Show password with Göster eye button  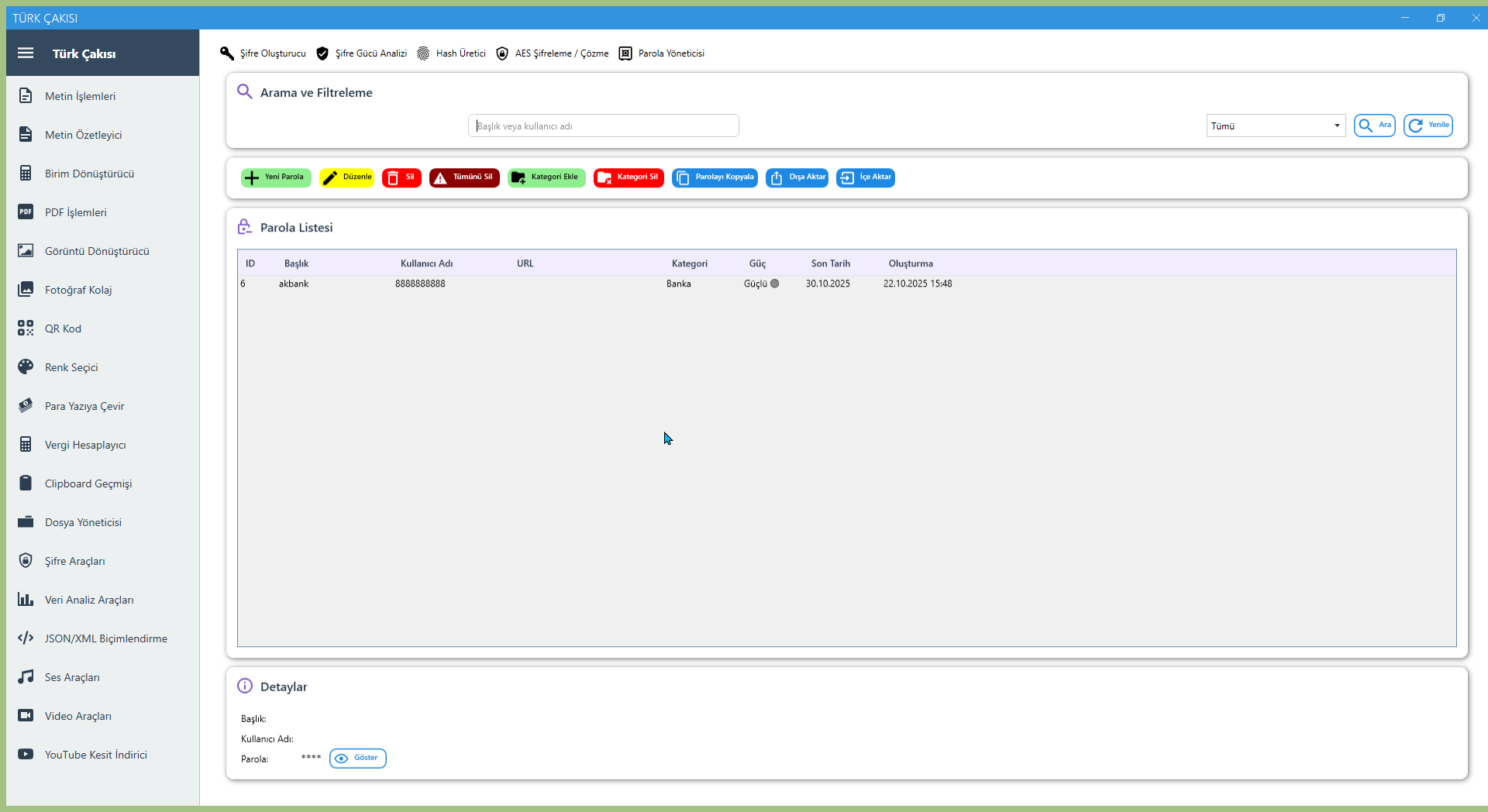(x=358, y=758)
